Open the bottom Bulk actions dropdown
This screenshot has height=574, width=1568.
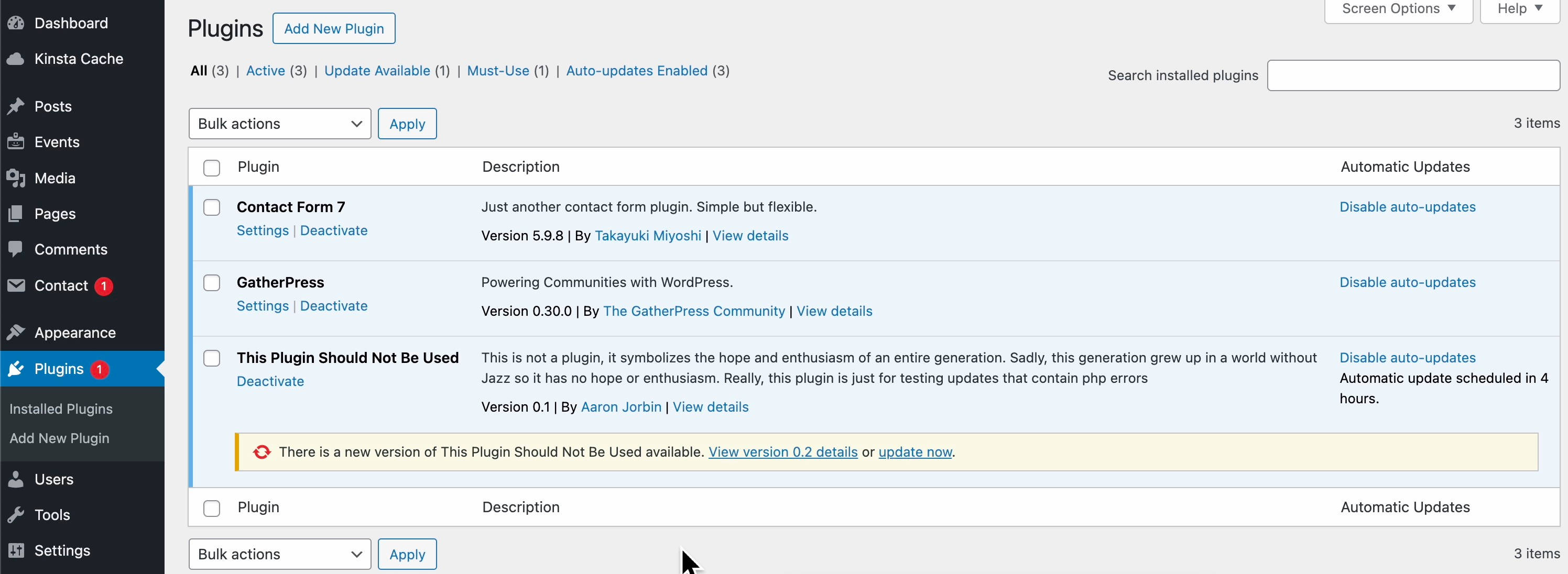(x=279, y=554)
